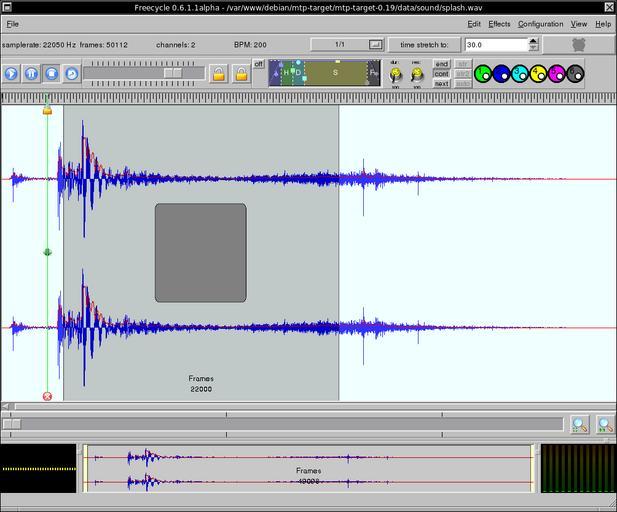Toggle the envelope 'off' button

259,64
